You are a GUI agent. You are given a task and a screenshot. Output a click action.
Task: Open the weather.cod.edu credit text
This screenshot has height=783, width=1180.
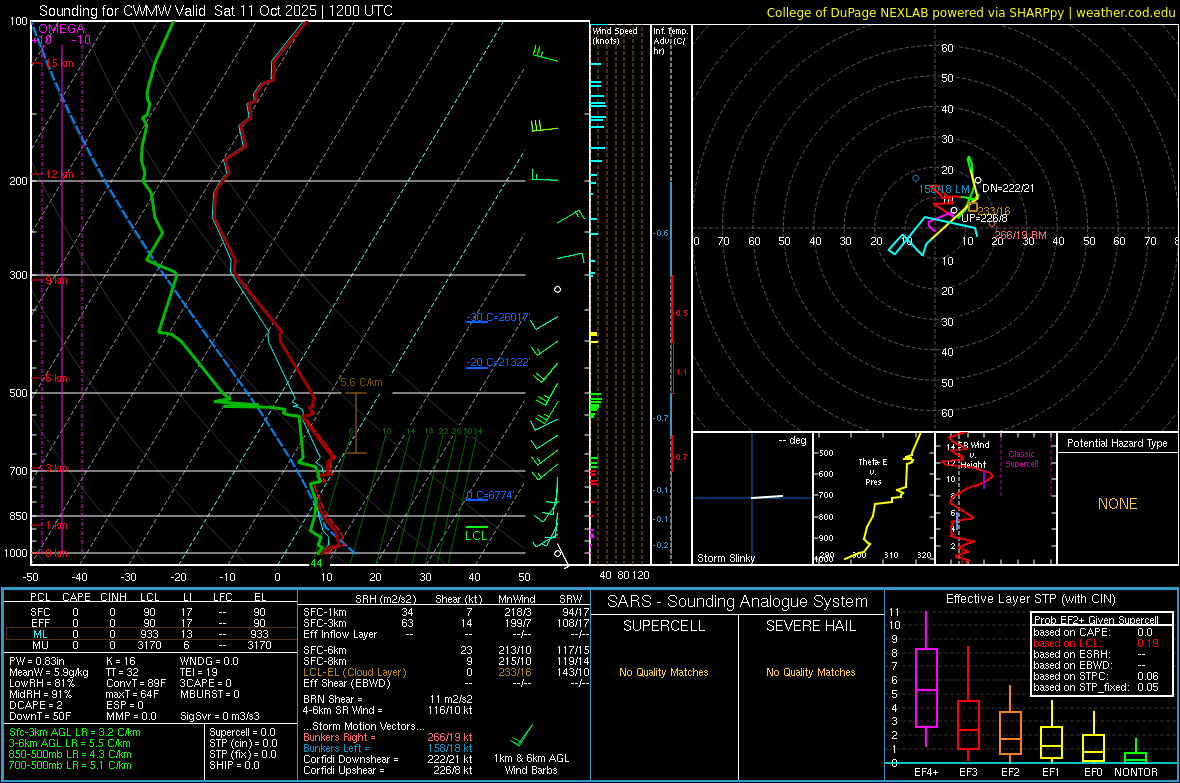tap(1125, 12)
